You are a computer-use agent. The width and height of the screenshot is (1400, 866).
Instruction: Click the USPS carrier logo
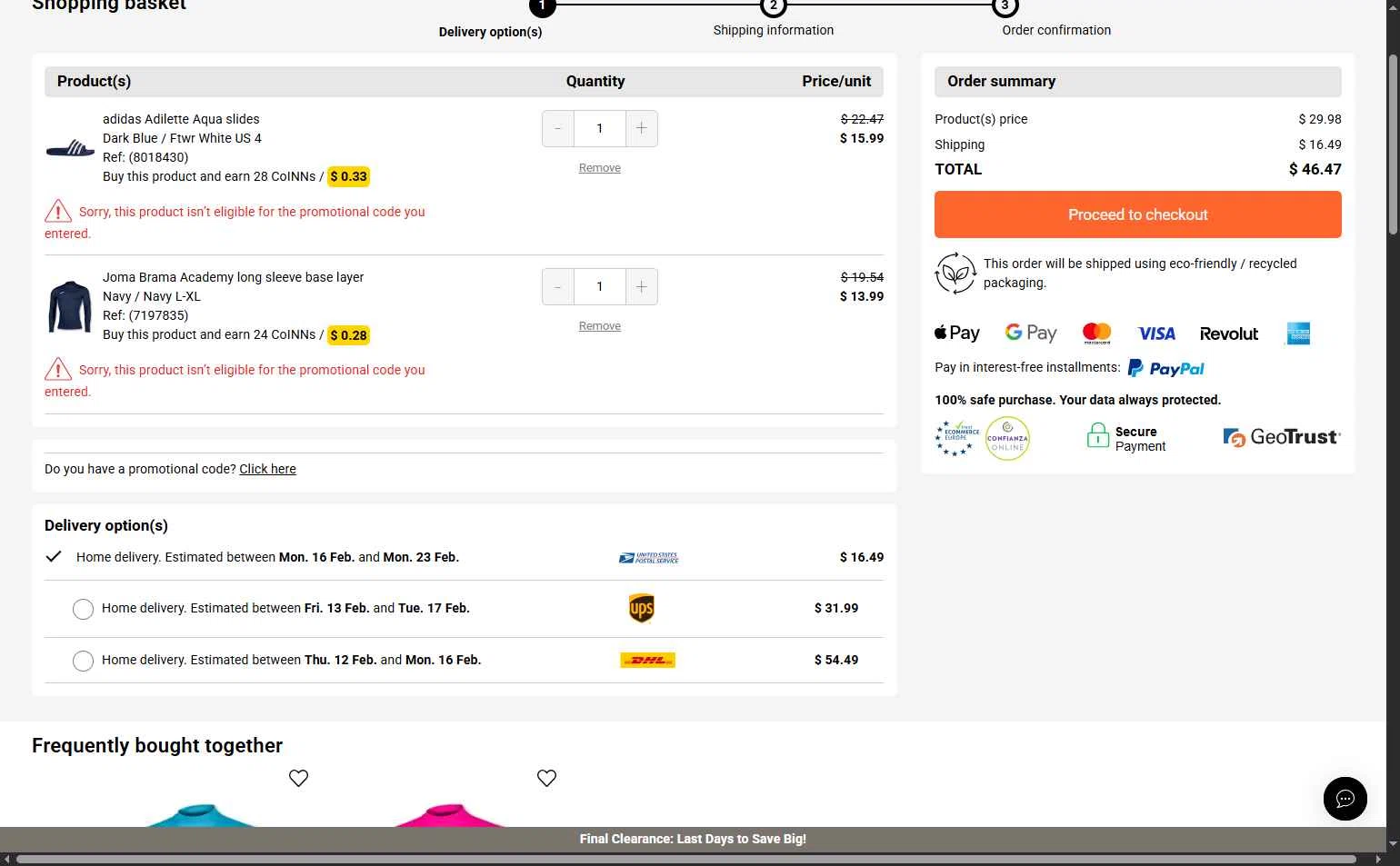[x=649, y=558]
